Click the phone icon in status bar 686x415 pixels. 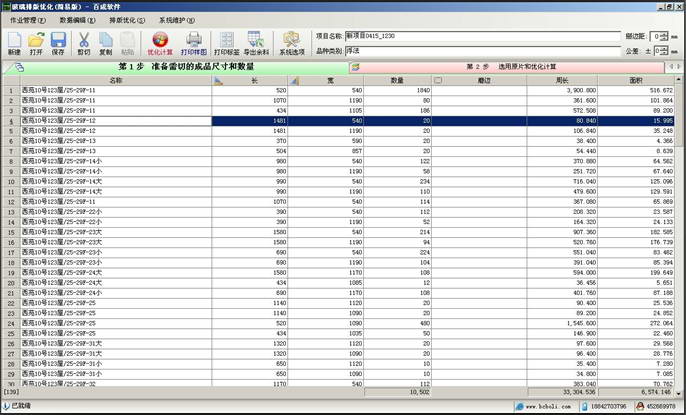tap(585, 406)
